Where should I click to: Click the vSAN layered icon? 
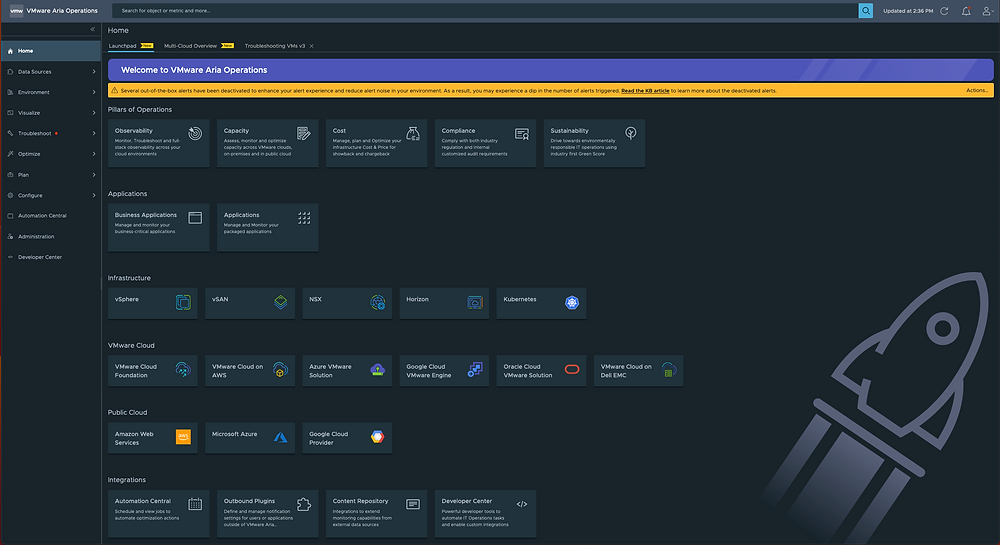click(281, 302)
